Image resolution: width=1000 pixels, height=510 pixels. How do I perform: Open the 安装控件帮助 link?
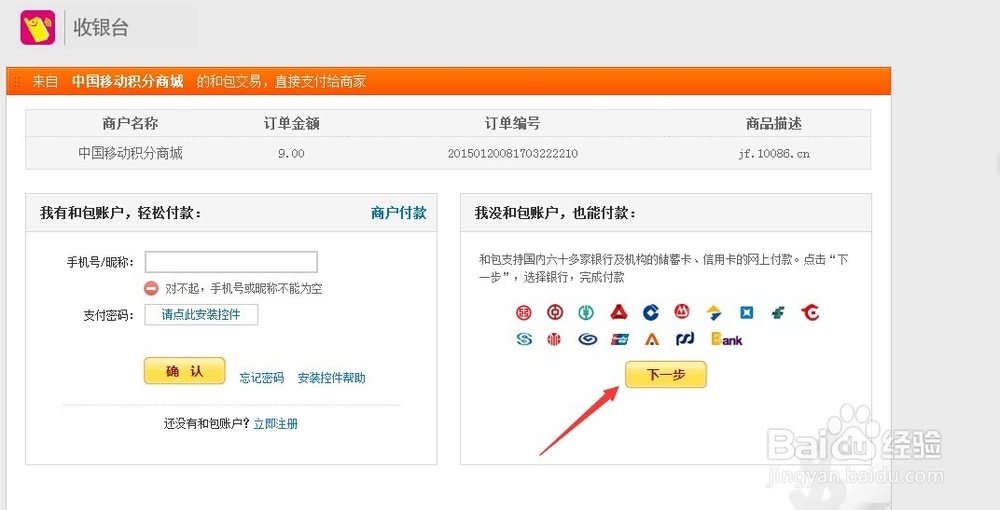point(332,378)
